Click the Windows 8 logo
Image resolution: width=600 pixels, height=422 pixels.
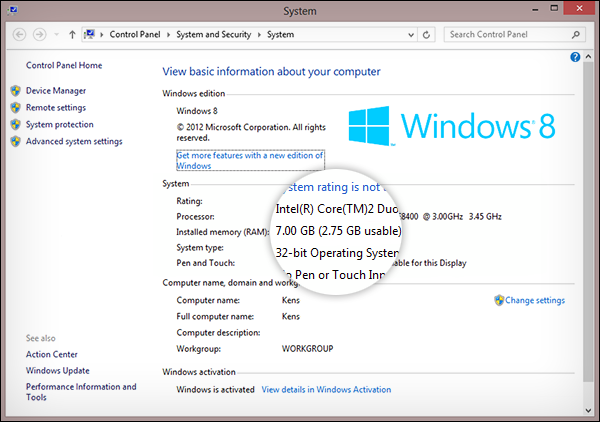click(452, 126)
